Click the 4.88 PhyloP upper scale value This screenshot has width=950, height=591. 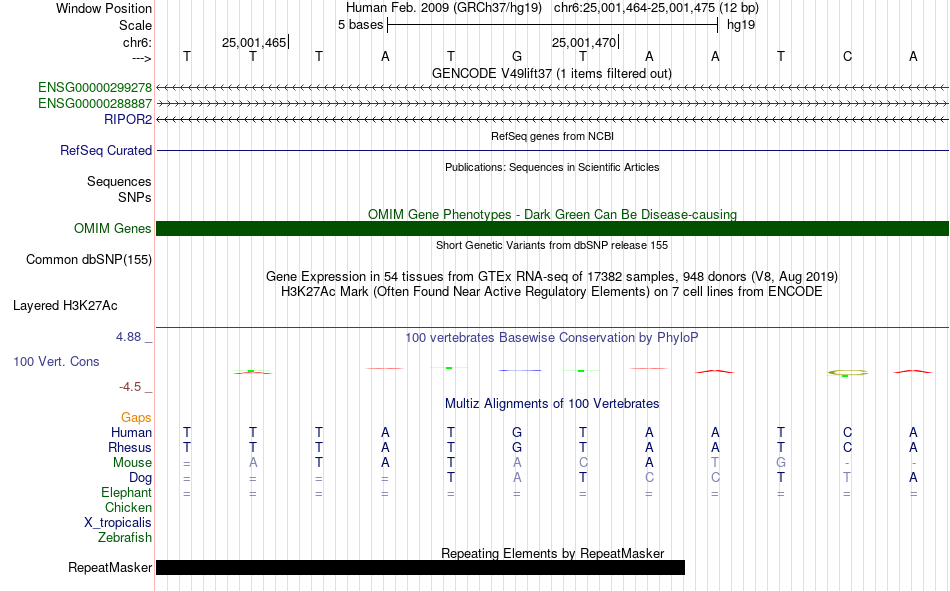[x=128, y=337]
